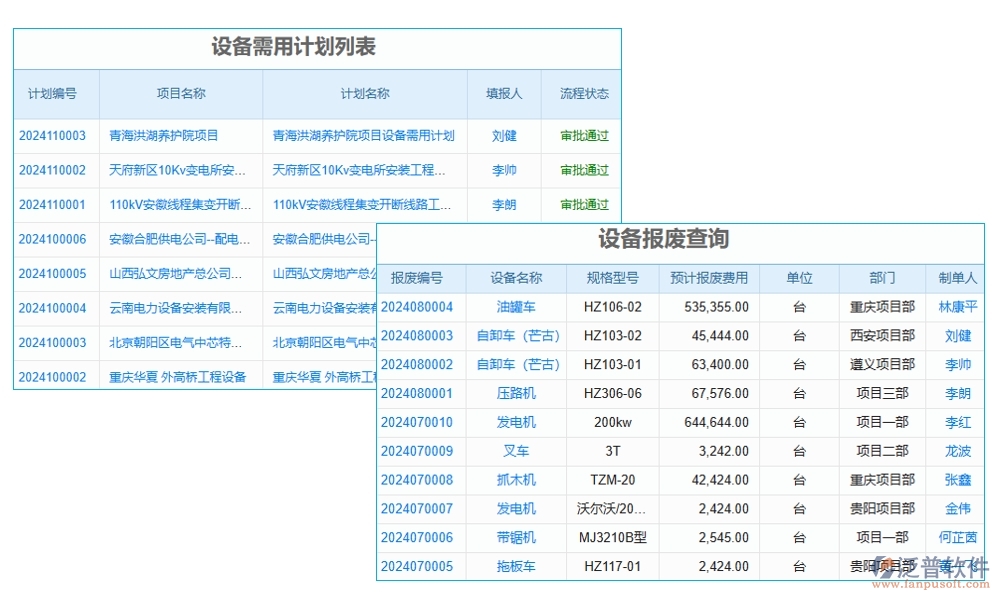Click 重庆项目部 department cell for 抓木机
The image size is (1000, 600).
pyautogui.click(x=881, y=480)
